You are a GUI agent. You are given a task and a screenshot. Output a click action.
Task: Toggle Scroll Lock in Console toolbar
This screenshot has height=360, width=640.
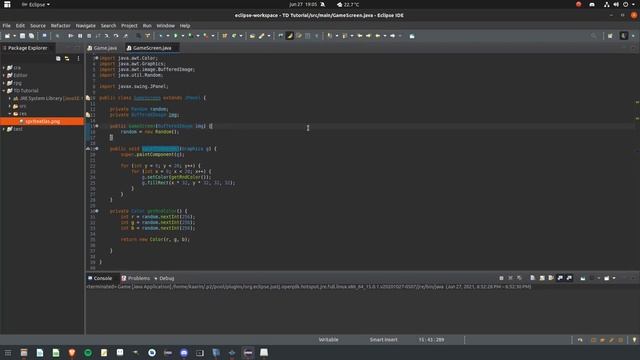coord(542,278)
